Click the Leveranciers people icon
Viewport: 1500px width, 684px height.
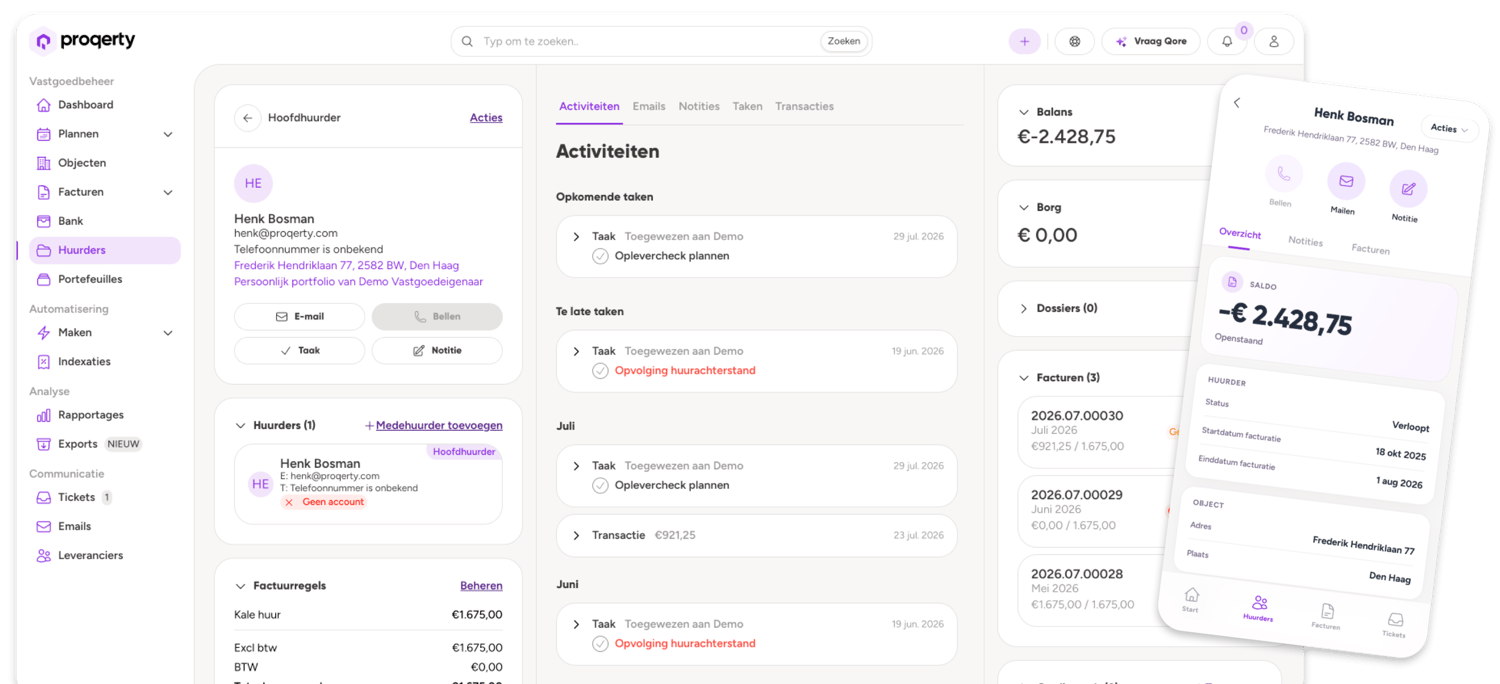(x=43, y=555)
